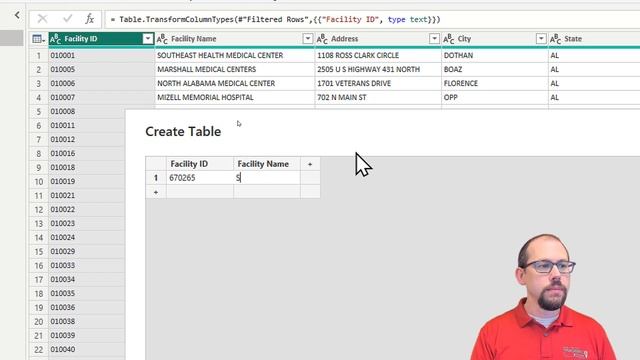This screenshot has height=360, width=640.
Task: Add a new row in Create Table
Action: point(156,192)
